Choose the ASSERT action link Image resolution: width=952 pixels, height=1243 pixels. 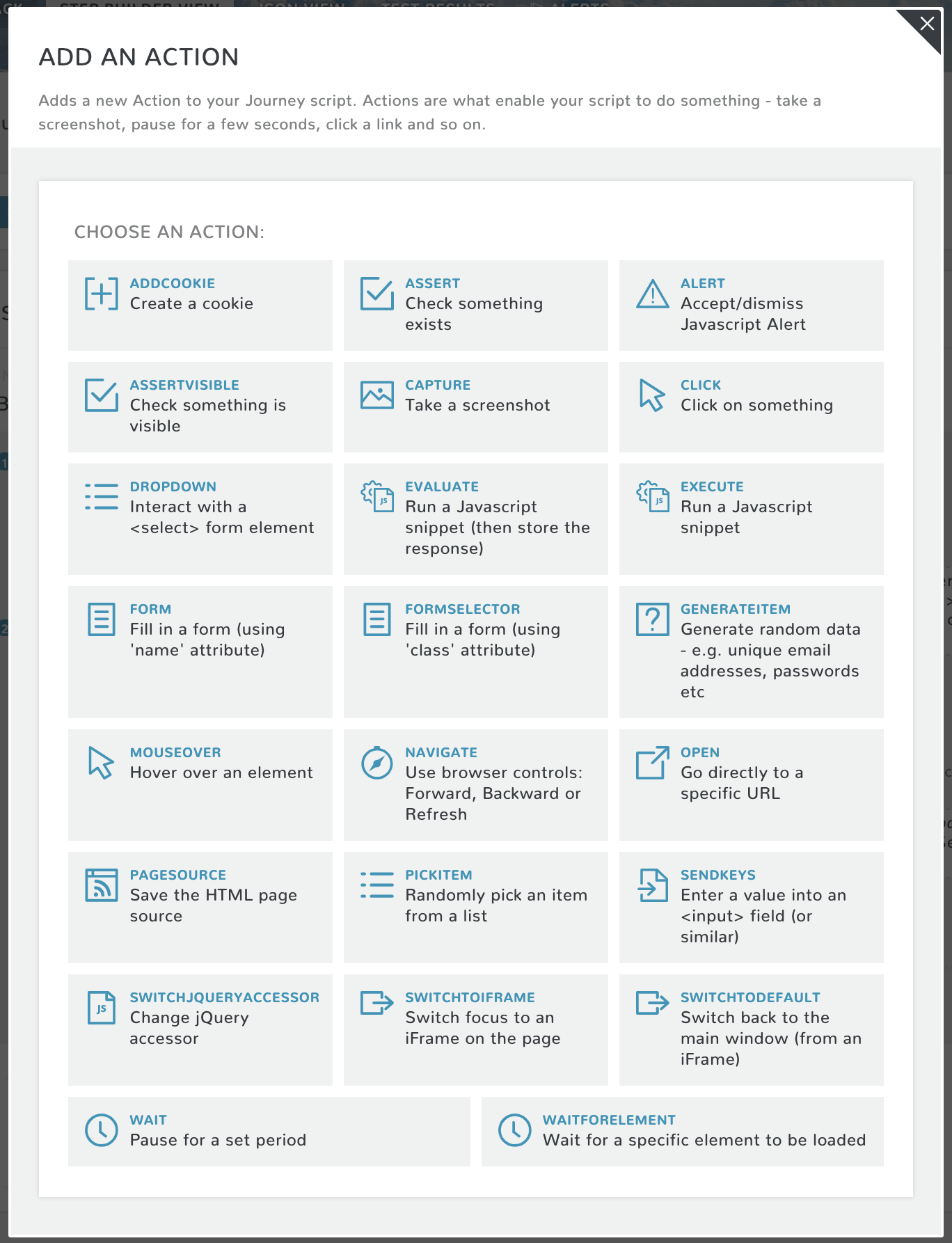[x=432, y=283]
